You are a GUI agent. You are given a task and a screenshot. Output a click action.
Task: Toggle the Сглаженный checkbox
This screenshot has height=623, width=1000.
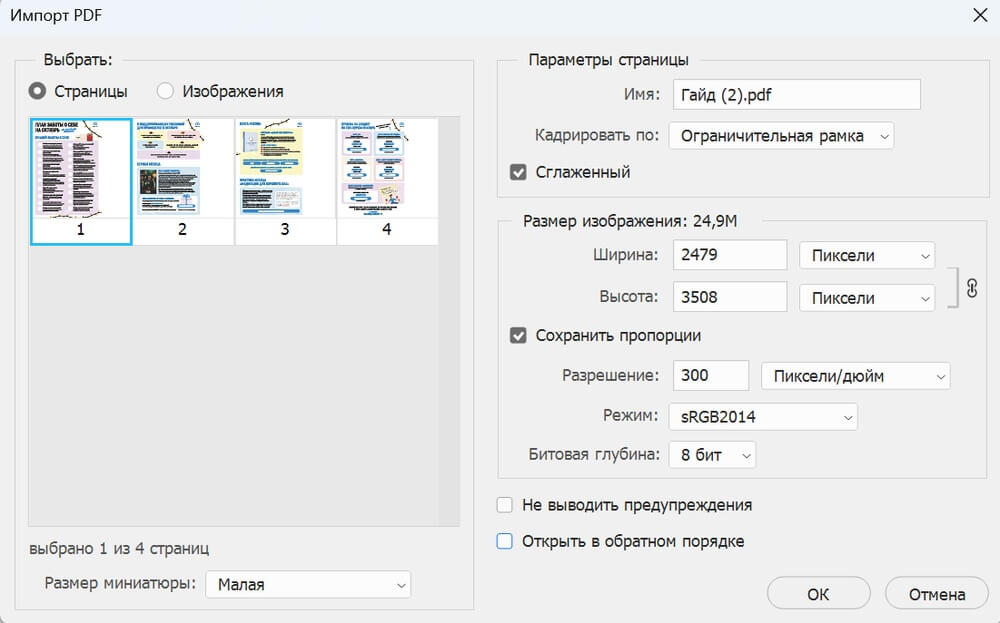tap(518, 172)
